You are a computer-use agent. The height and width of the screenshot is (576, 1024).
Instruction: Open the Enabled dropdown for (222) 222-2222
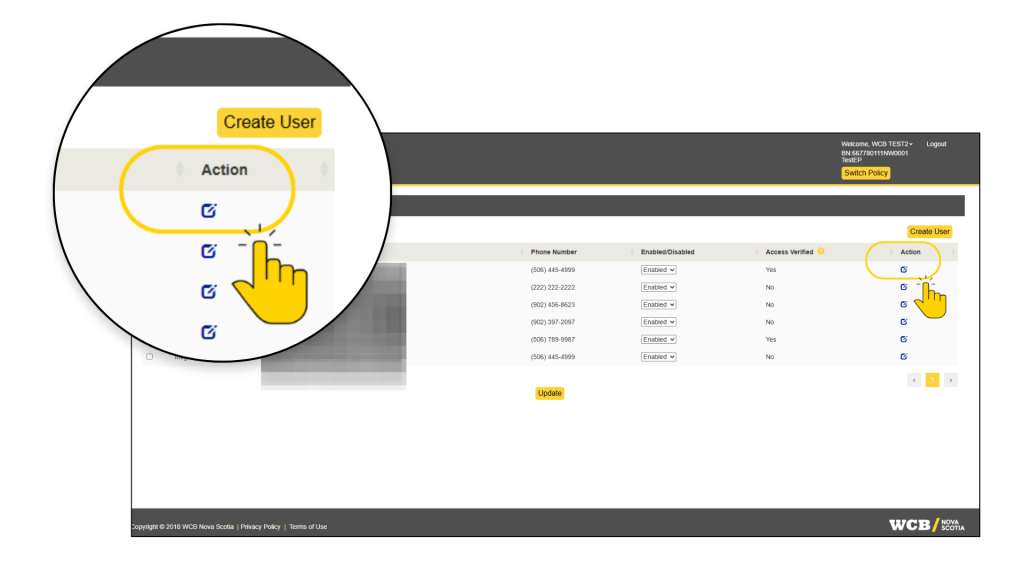point(658,287)
